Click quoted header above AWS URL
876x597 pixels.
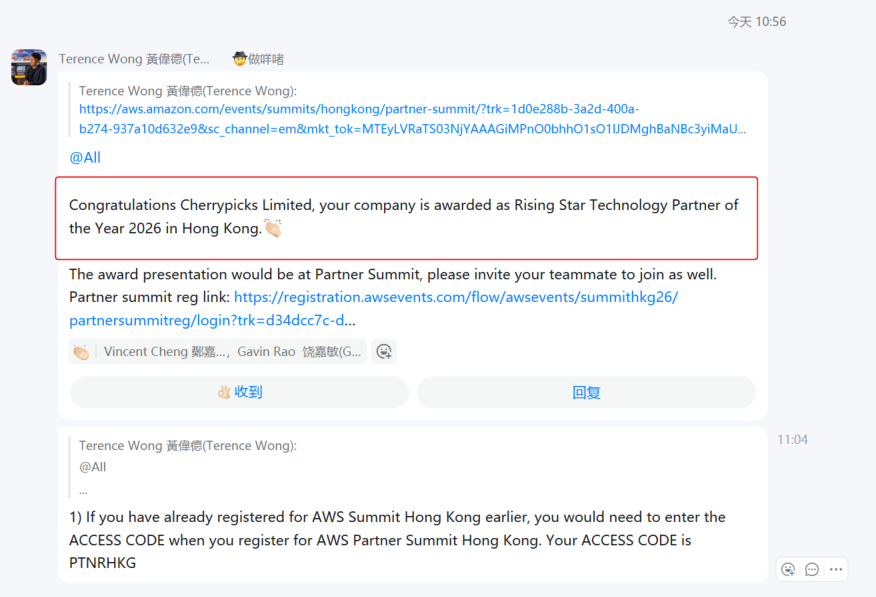(188, 91)
